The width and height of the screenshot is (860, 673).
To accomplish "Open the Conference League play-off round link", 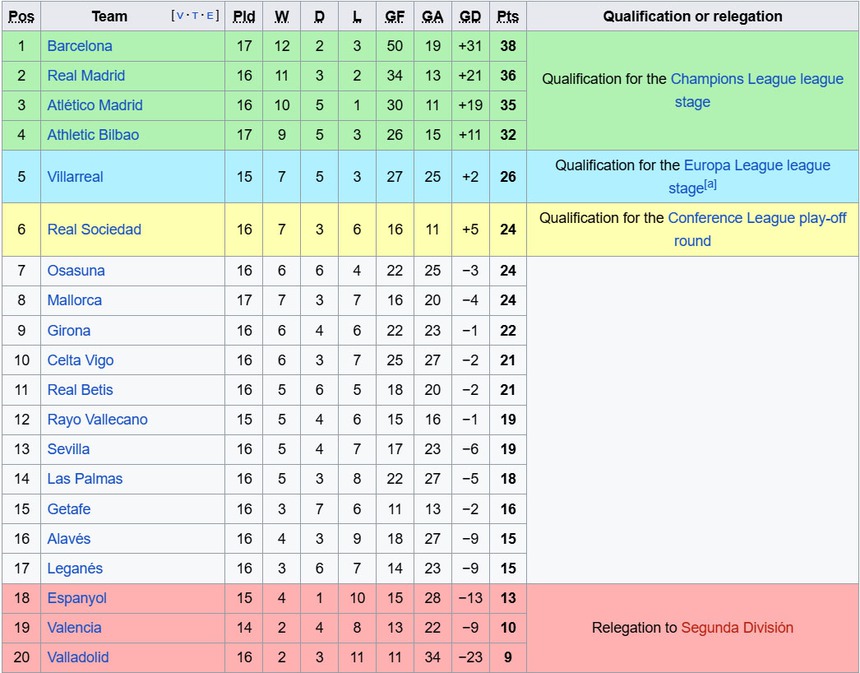I will (756, 218).
